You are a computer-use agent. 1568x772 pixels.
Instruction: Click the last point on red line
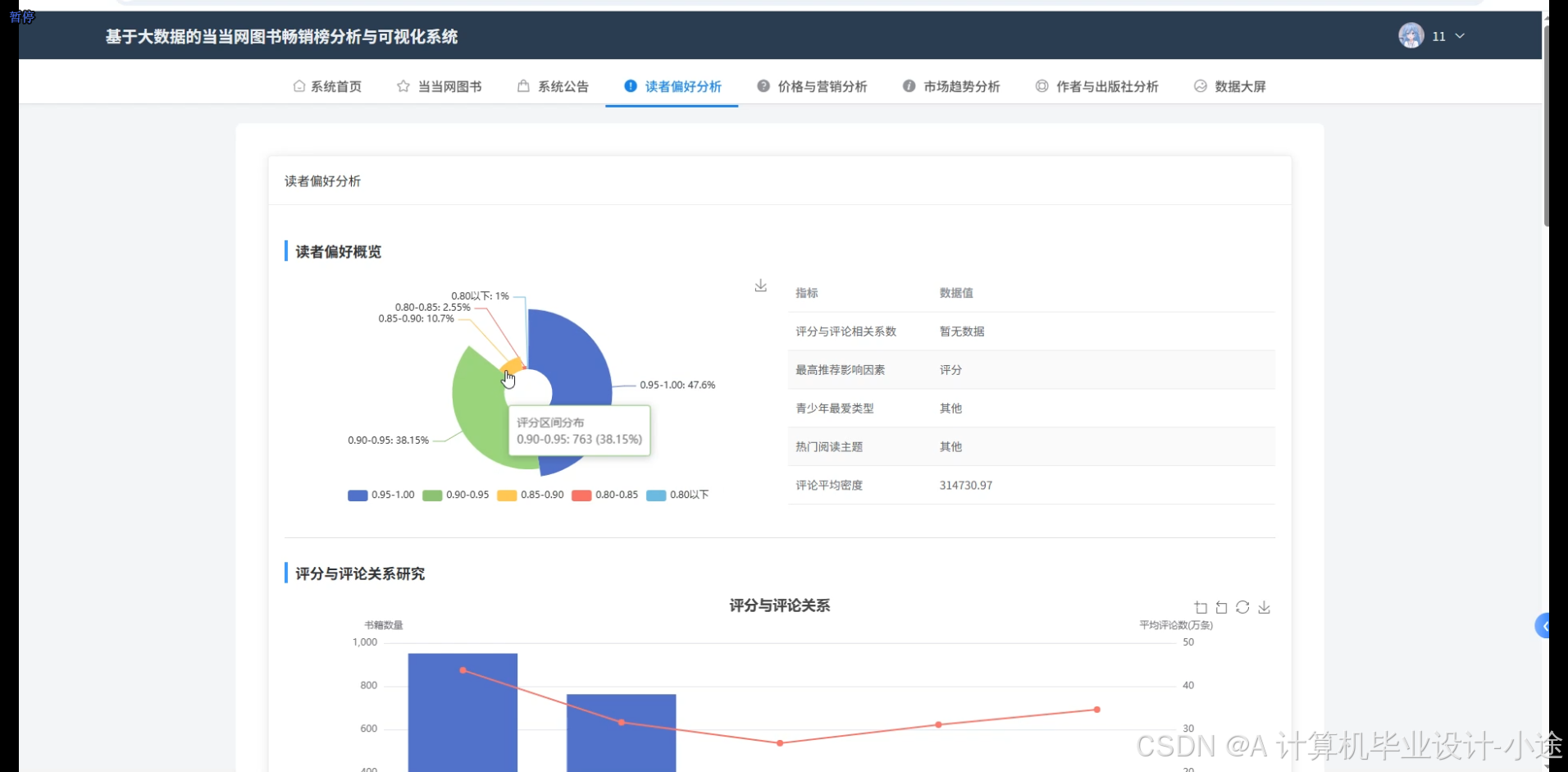coord(1096,710)
